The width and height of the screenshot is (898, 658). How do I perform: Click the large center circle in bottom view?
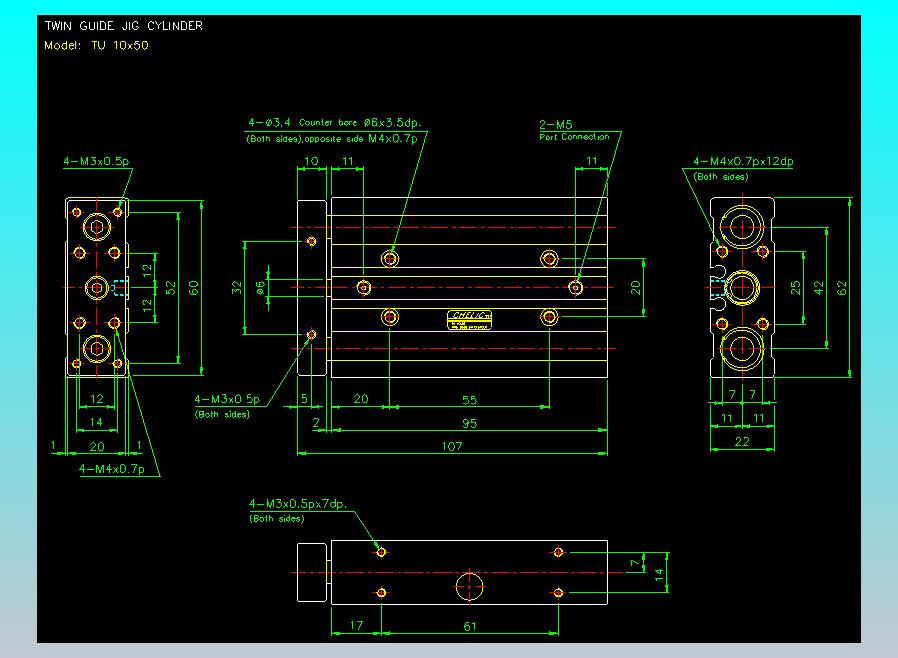[468, 584]
